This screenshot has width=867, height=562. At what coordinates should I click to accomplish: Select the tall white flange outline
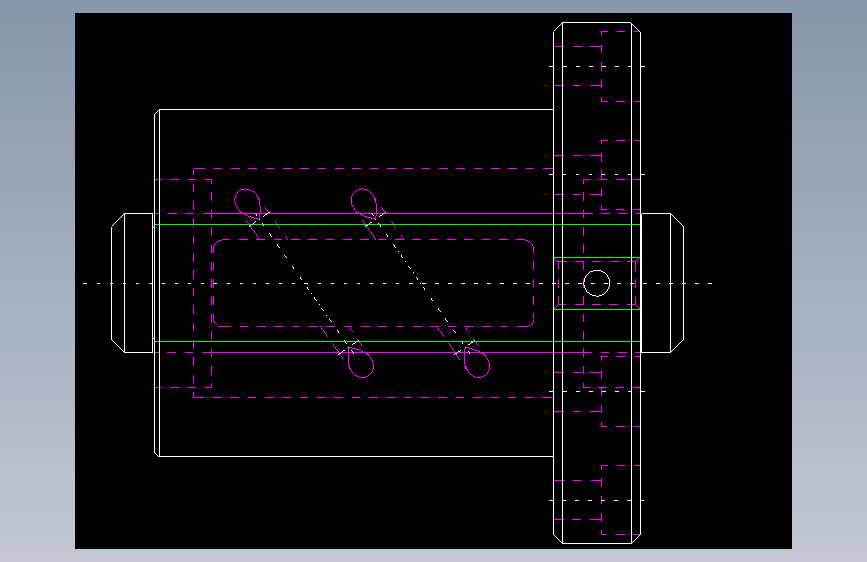click(x=597, y=283)
